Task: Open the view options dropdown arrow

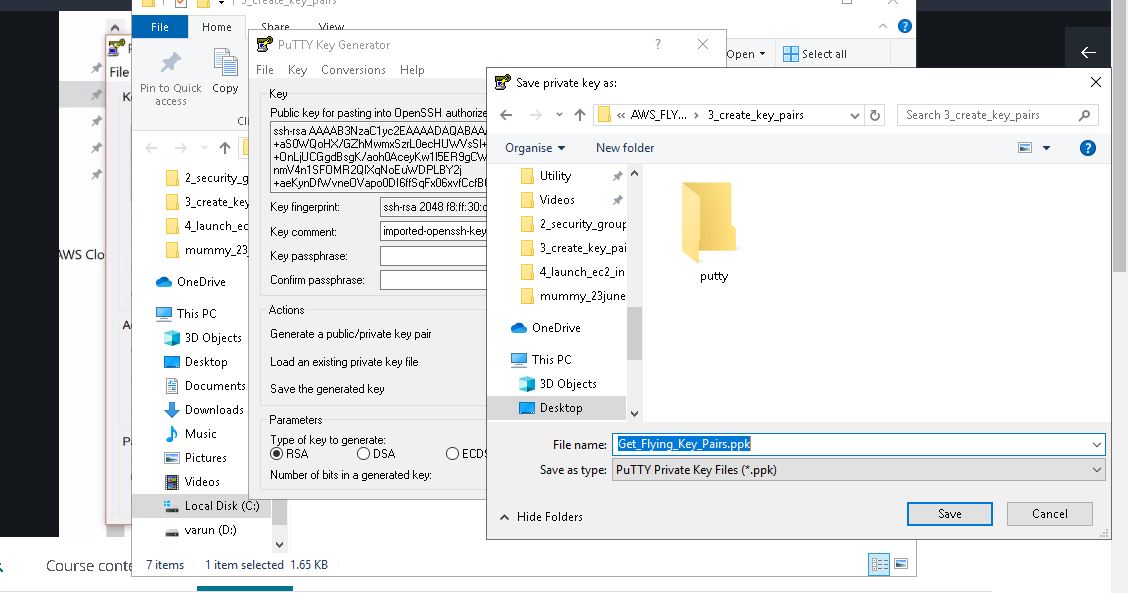Action: point(1047,148)
